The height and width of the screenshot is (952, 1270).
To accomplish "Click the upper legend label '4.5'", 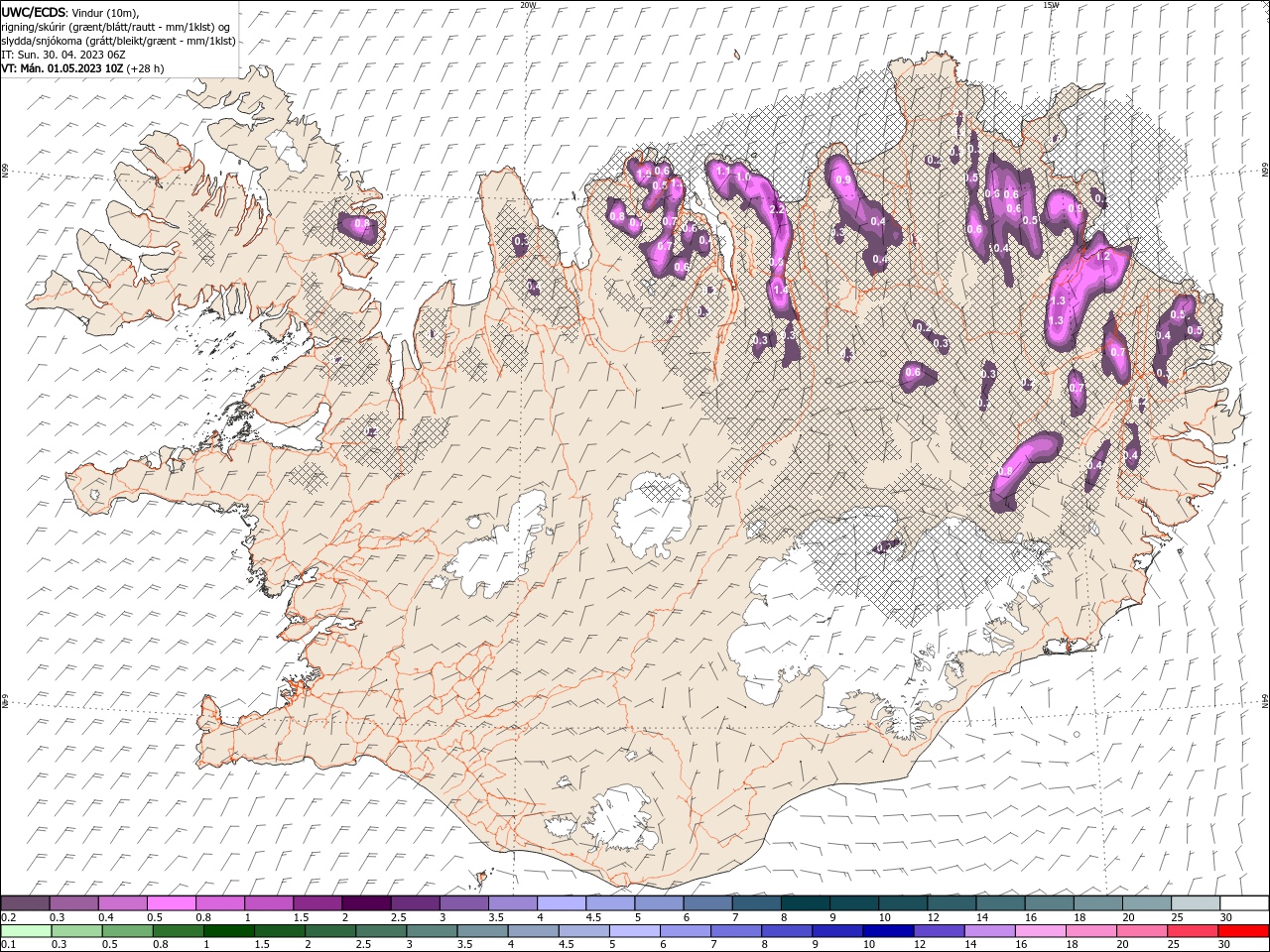I will click(x=593, y=917).
